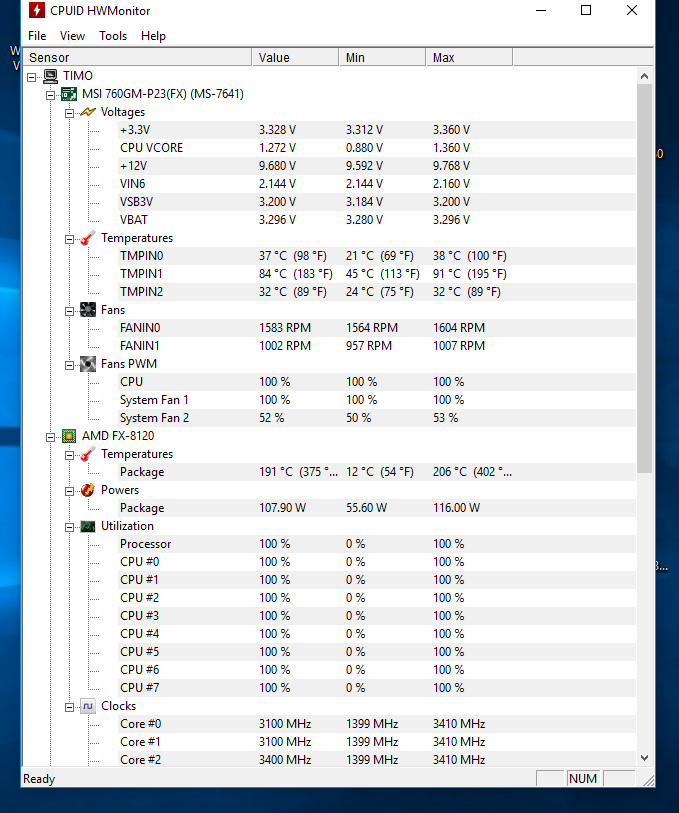
Task: Select the VSB3V row
Action: tap(377, 202)
